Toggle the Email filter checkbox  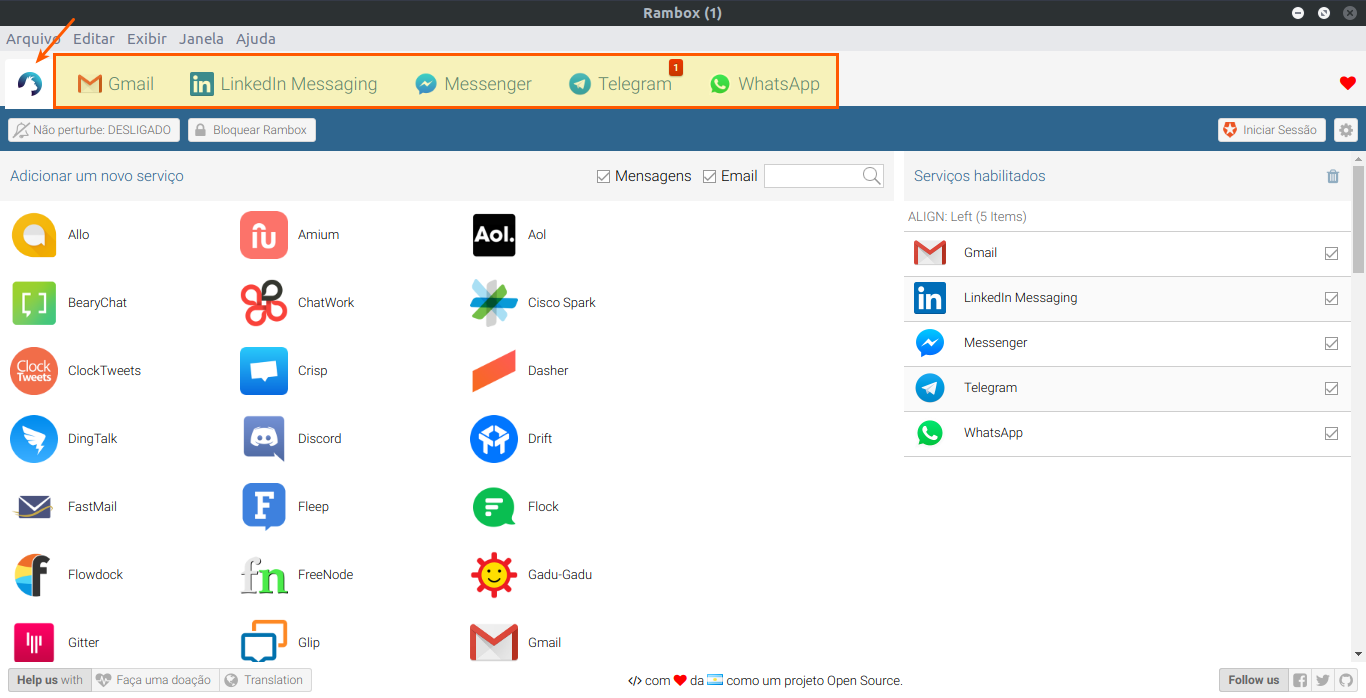click(x=710, y=176)
